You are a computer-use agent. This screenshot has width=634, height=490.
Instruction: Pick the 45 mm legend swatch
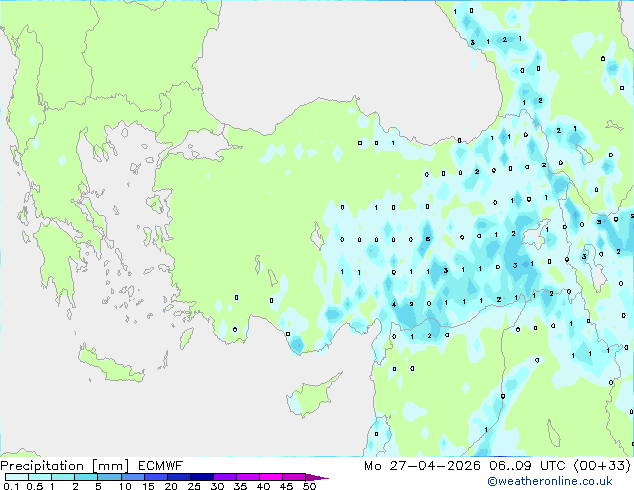(x=294, y=477)
